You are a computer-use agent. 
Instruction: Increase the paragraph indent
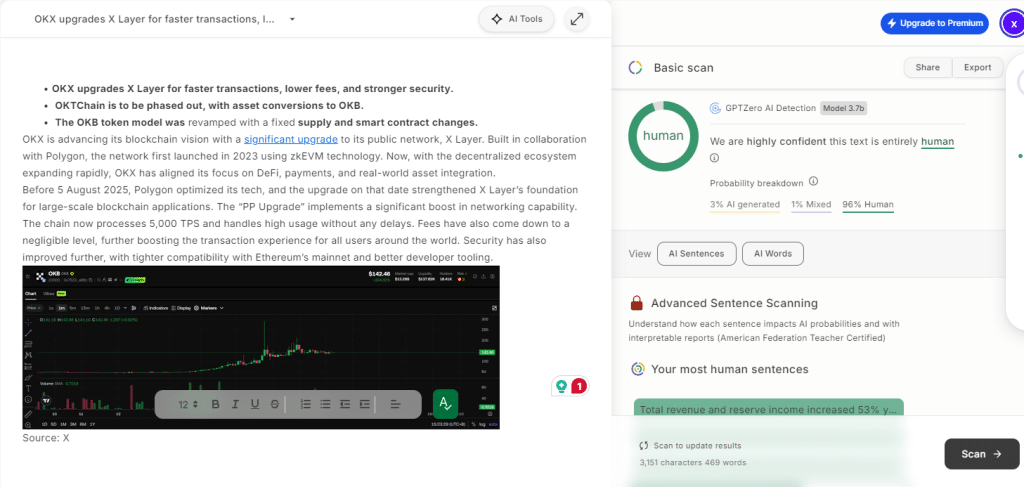(362, 404)
